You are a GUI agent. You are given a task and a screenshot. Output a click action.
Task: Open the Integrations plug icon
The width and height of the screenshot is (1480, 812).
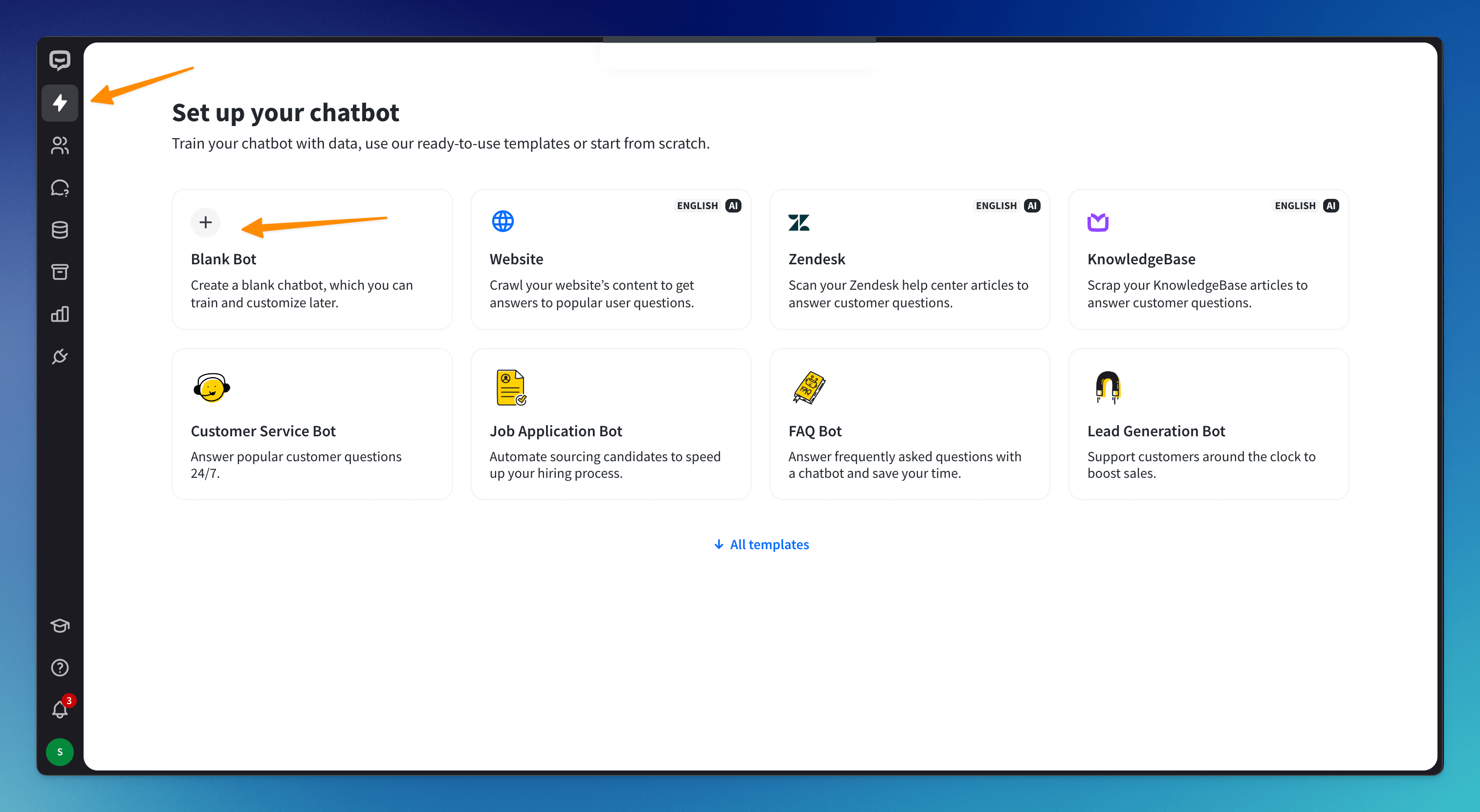tap(60, 357)
